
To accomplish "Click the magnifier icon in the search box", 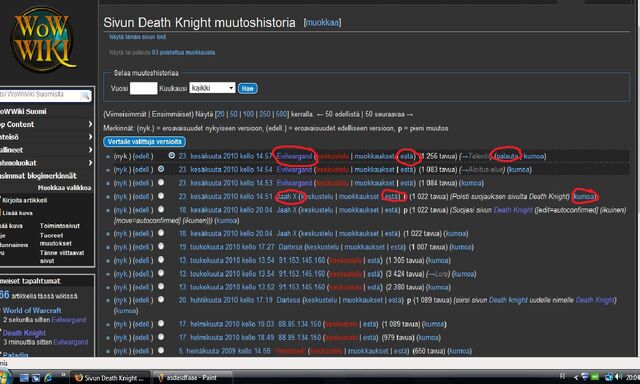I will [x=85, y=96].
